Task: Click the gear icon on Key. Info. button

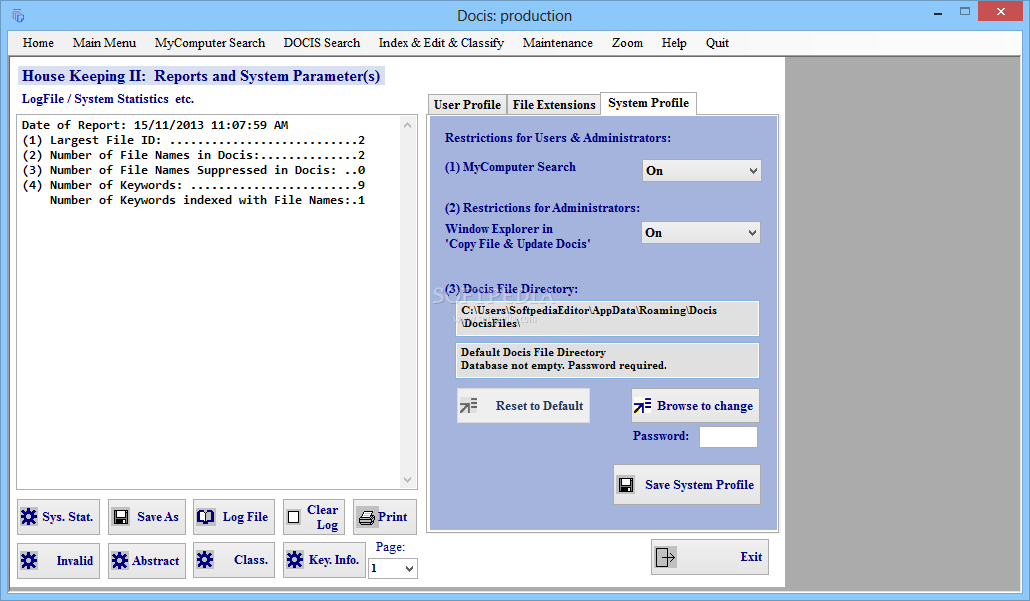Action: click(295, 560)
